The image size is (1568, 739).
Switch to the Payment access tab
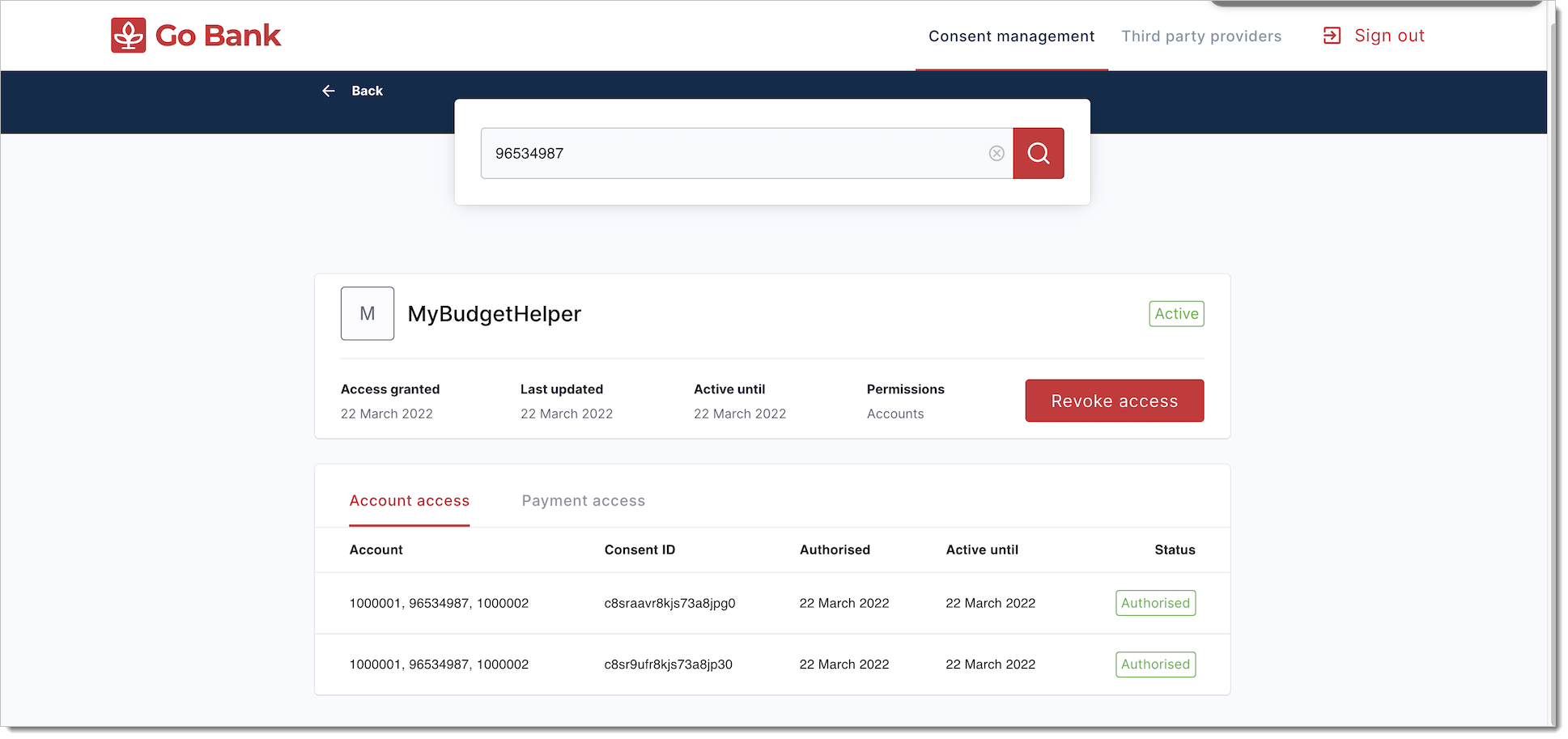coord(584,501)
